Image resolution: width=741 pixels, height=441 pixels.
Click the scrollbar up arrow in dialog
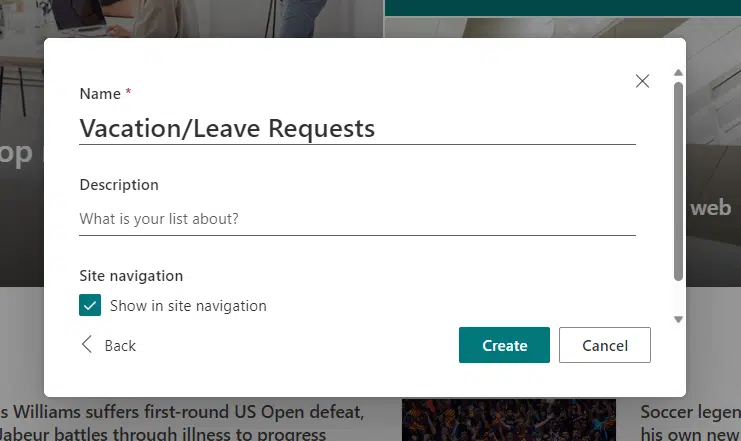(x=678, y=72)
